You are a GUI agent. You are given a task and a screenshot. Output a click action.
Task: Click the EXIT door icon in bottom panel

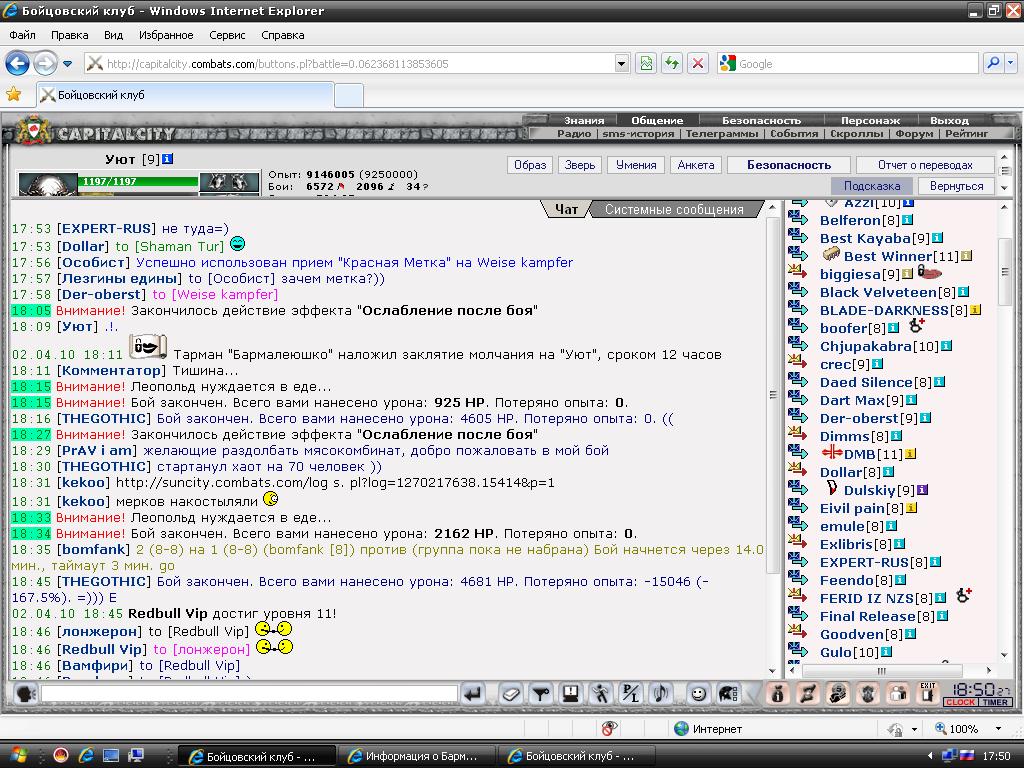[x=927, y=694]
